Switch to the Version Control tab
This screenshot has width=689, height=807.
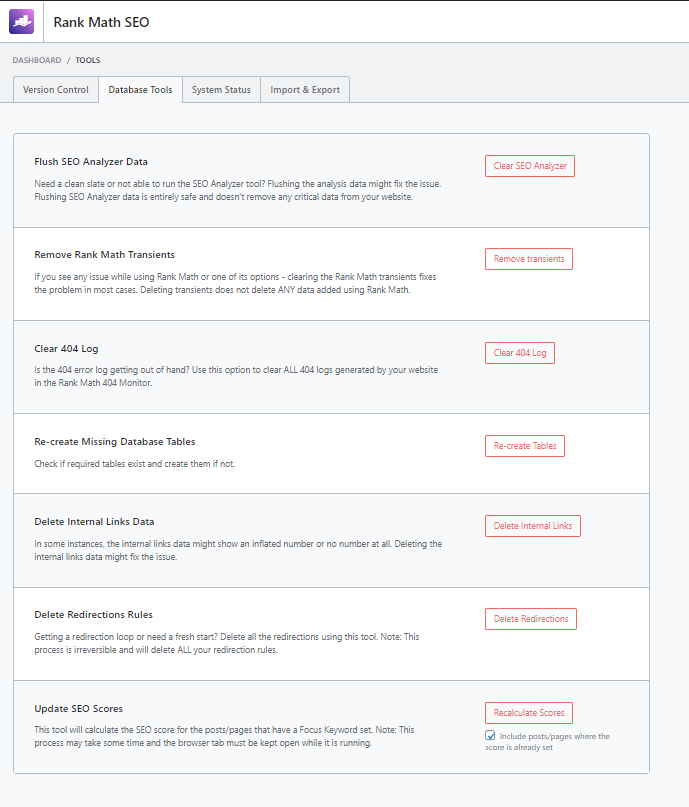(56, 90)
